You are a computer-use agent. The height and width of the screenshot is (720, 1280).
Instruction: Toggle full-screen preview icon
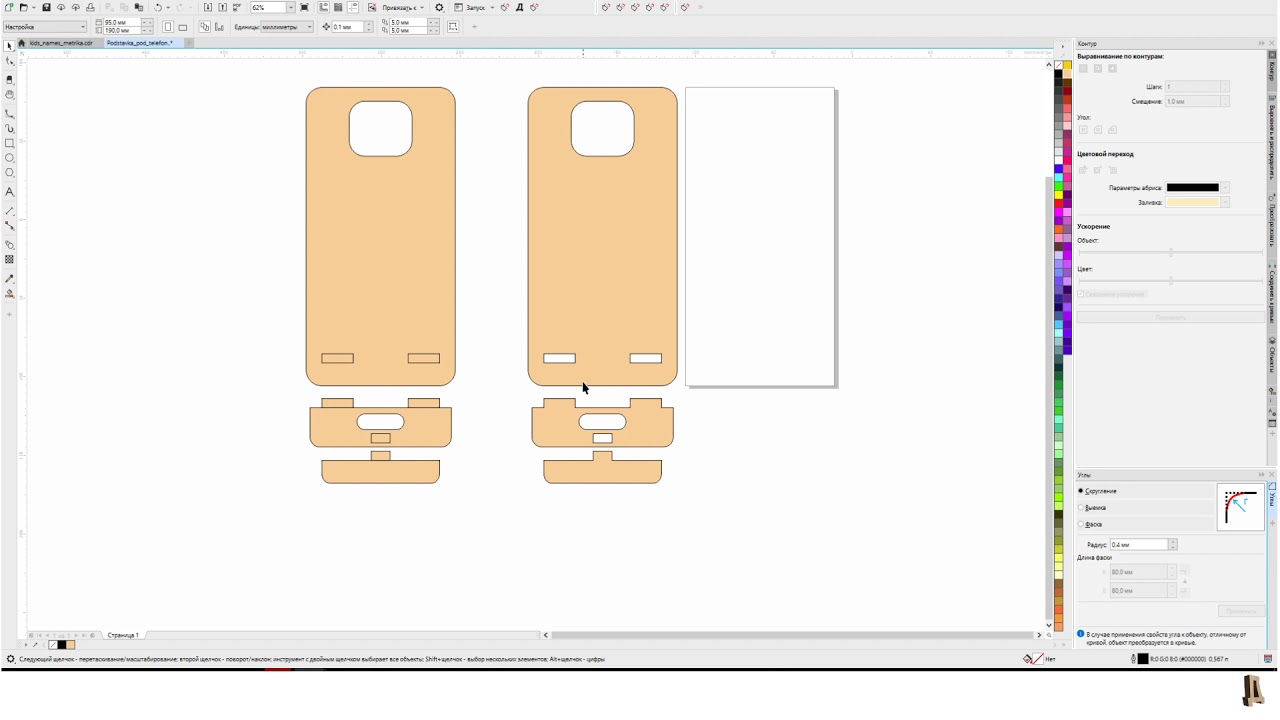tap(305, 7)
